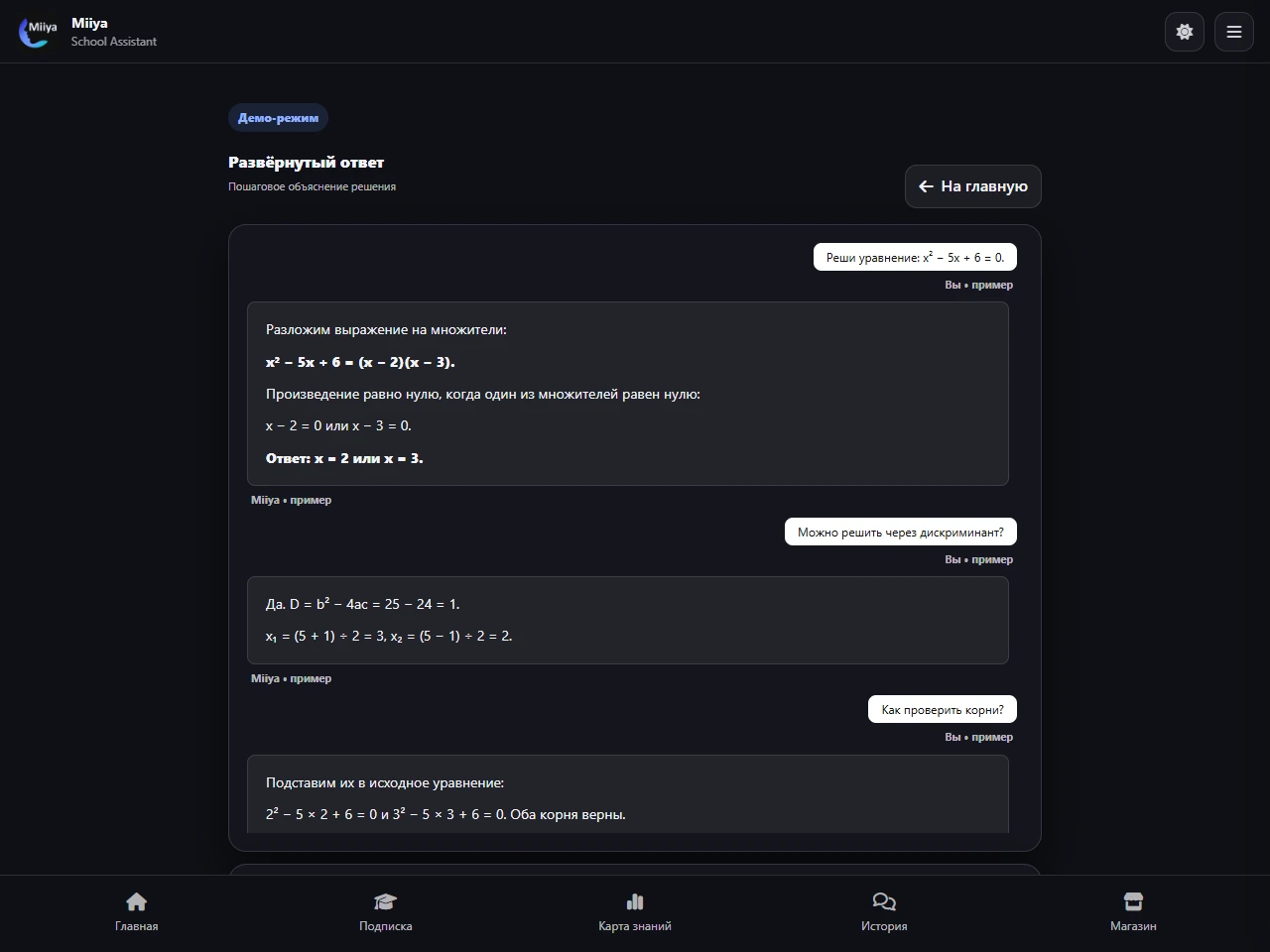Click the answer 'Ответ: x = 2 или x = 3.'

tap(344, 458)
